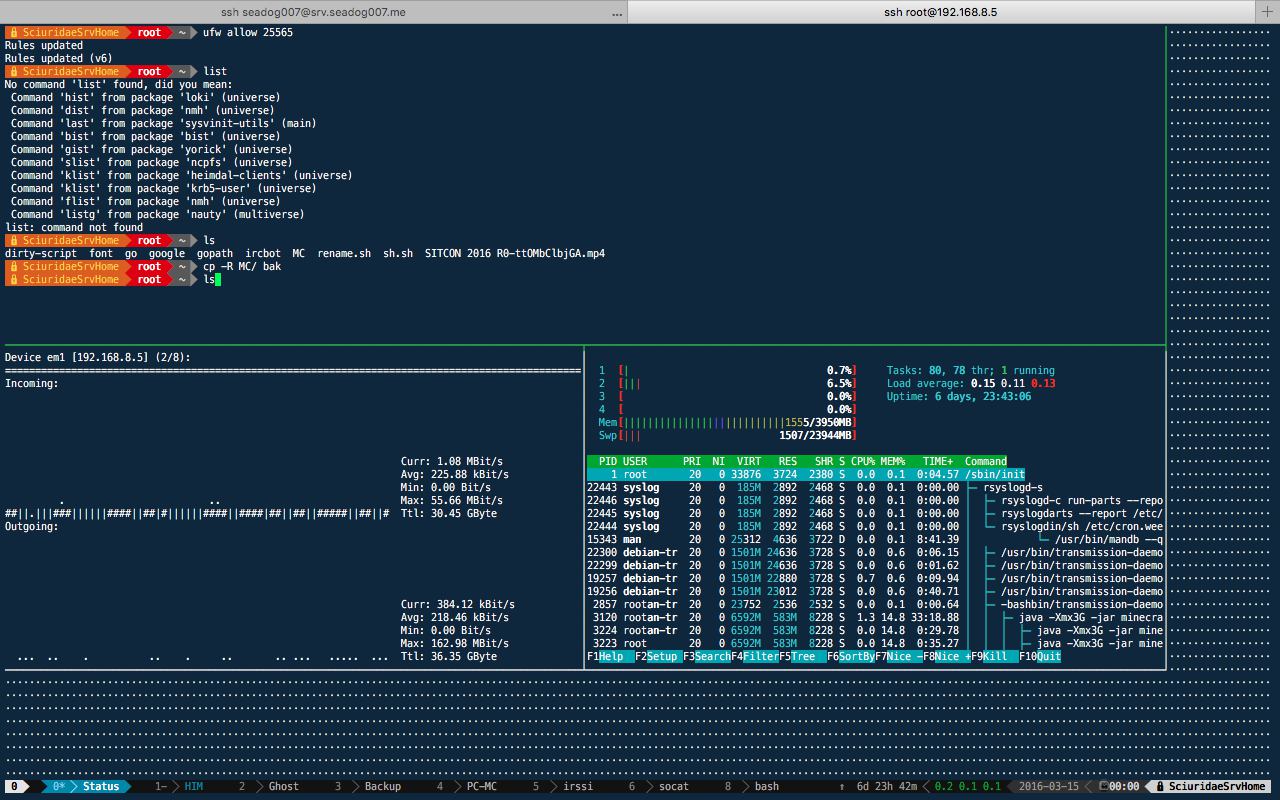Go to tmux window 8 bash
This screenshot has width=1280, height=800.
pyautogui.click(x=752, y=787)
